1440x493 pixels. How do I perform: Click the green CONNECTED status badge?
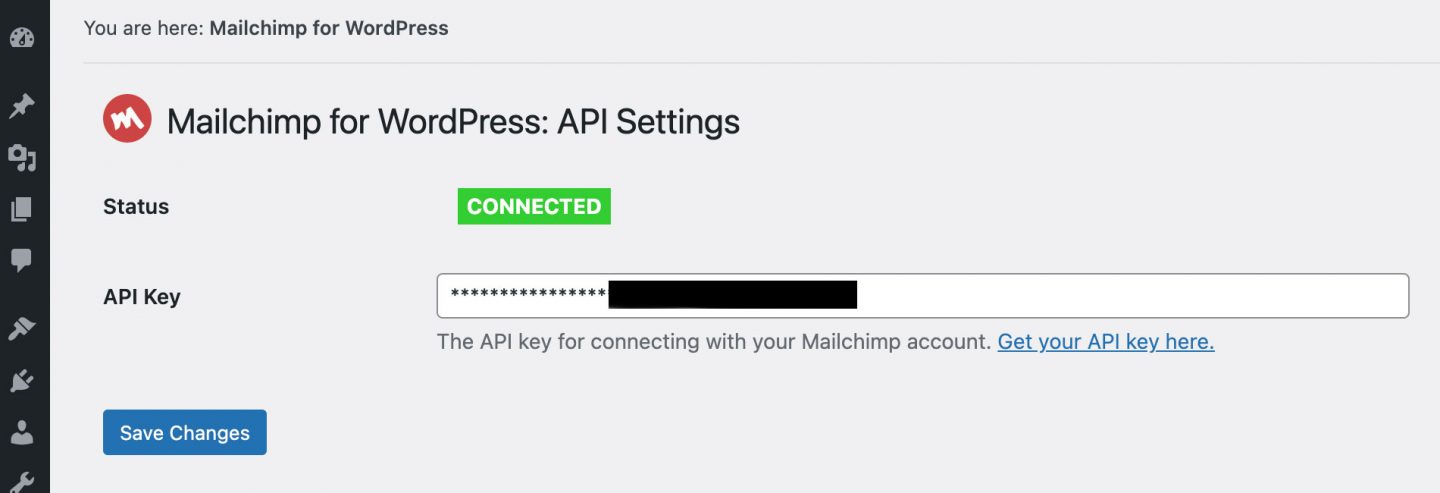tap(534, 206)
